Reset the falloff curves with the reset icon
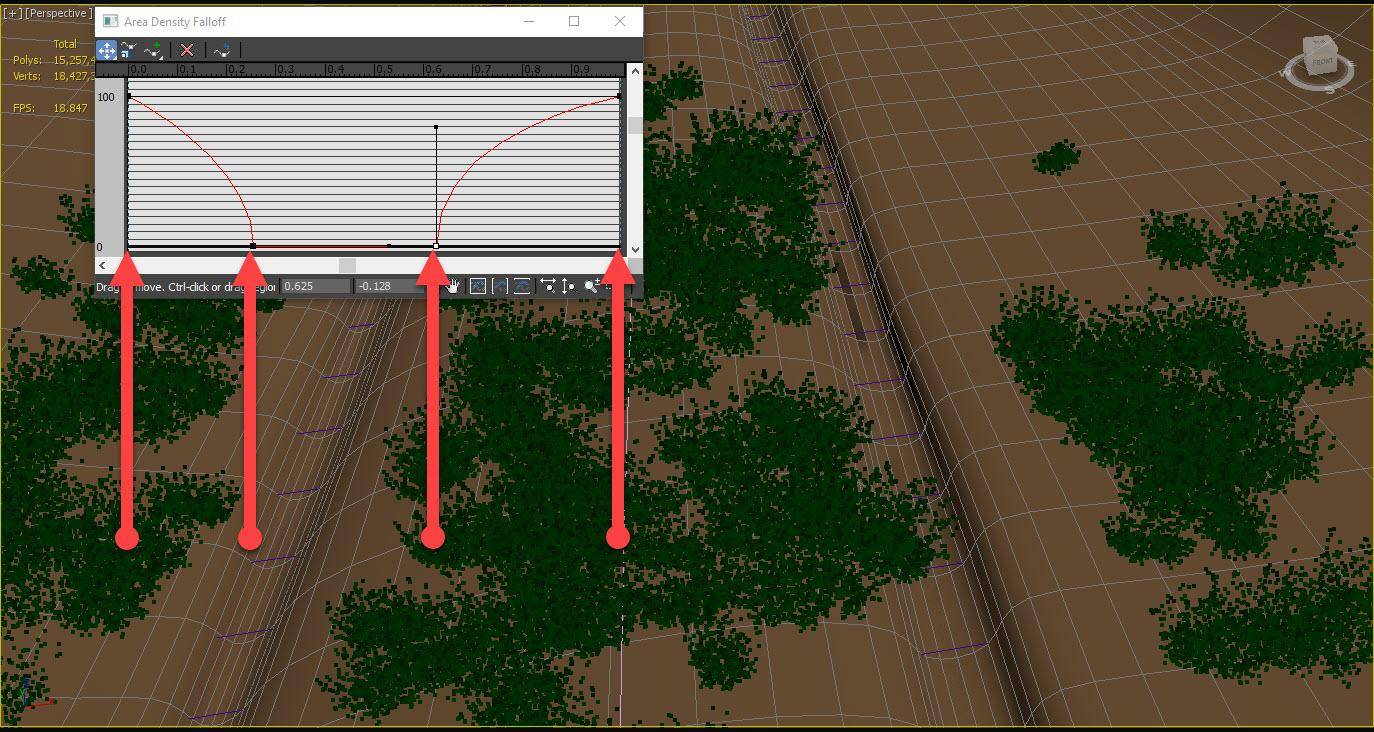Screen dimensions: 1374x732 [x=223, y=50]
